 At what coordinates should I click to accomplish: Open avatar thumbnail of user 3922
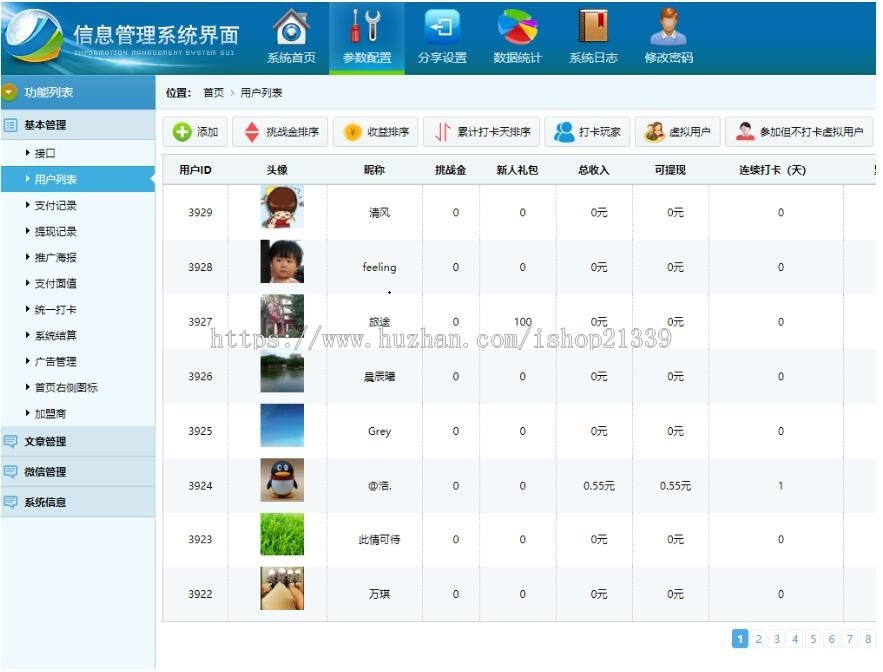pos(282,589)
